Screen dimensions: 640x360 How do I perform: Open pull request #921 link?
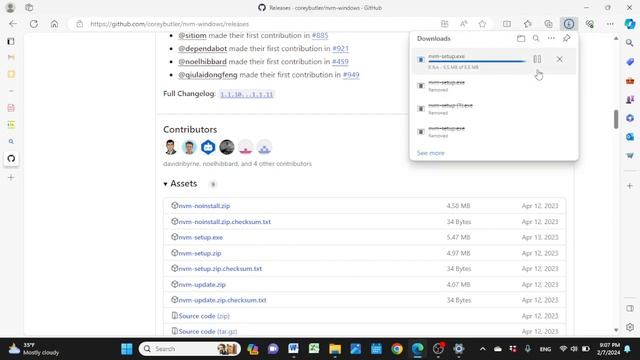pos(340,49)
